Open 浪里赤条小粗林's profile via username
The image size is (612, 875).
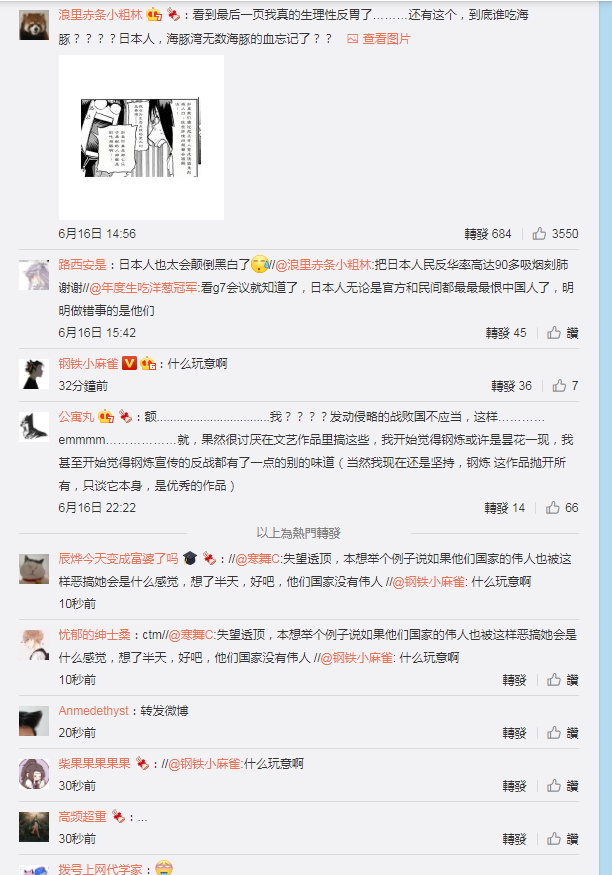(100, 15)
